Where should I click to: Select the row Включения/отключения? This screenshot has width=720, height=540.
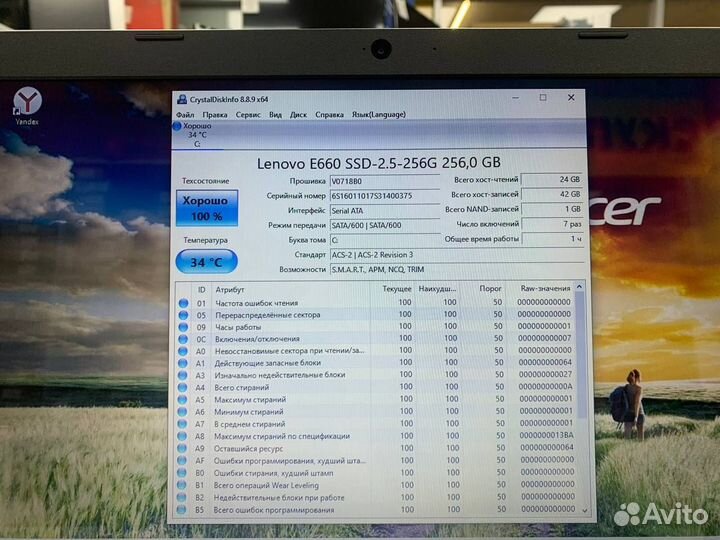click(375, 338)
